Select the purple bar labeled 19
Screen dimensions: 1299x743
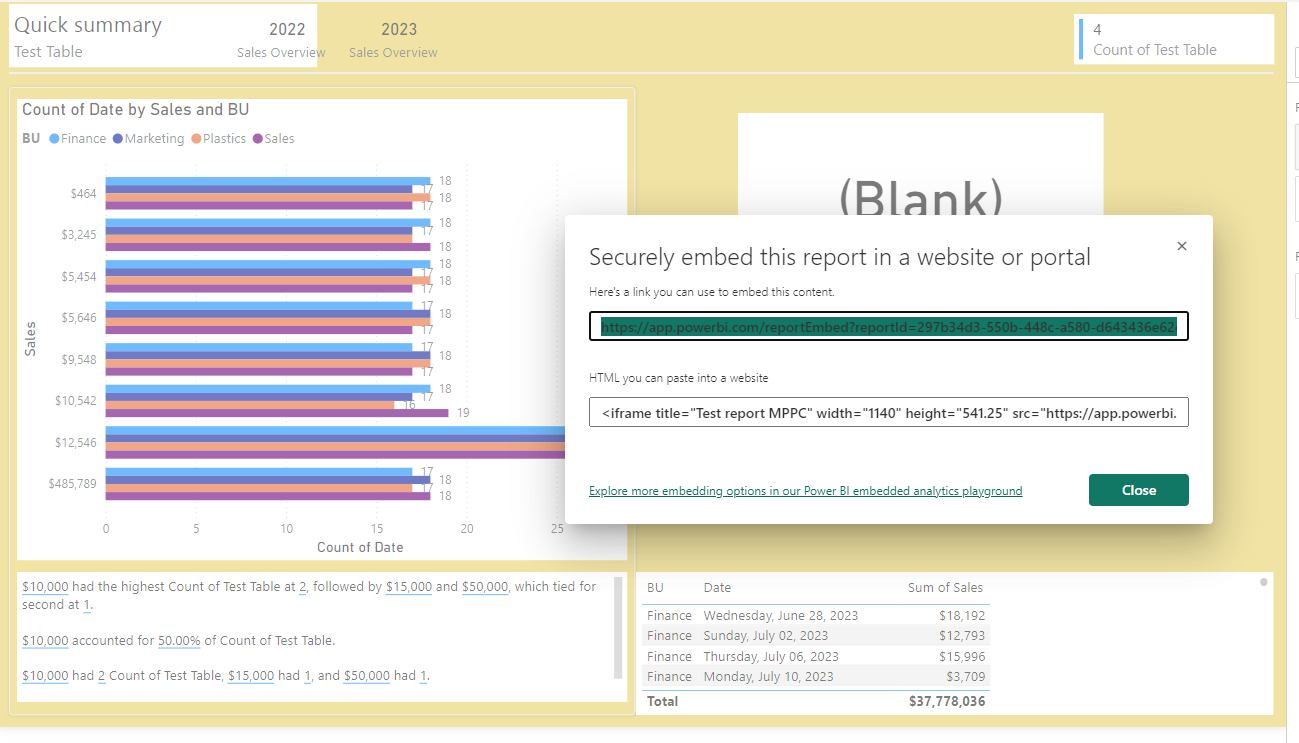point(277,413)
